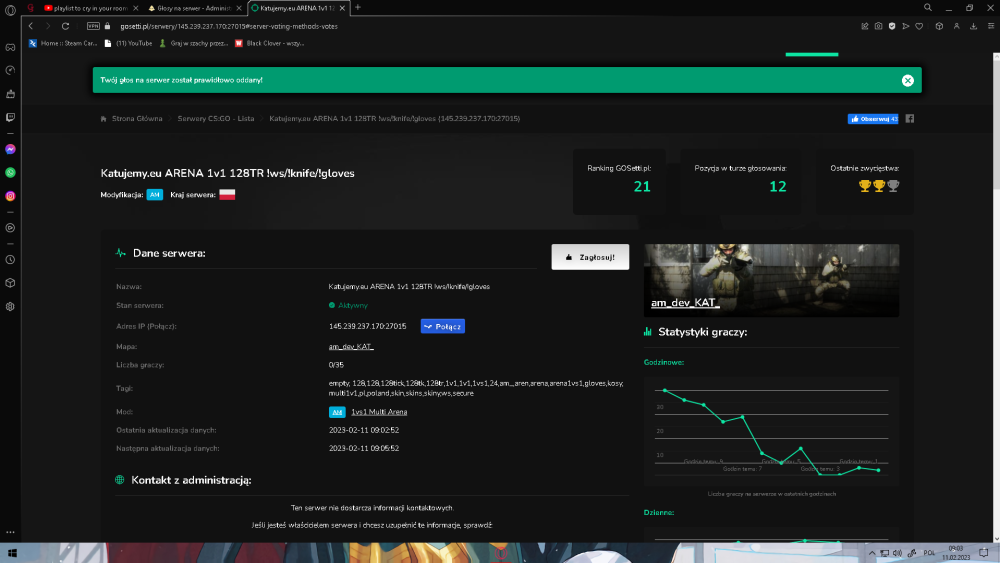Open the notification center in taskbar
The width and height of the screenshot is (1000, 563).
983,553
